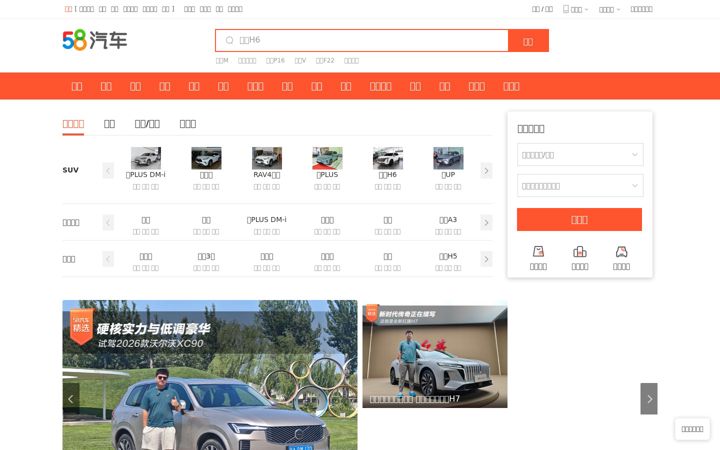Open the UP car thumbnail
This screenshot has width=720, height=450.
448,158
